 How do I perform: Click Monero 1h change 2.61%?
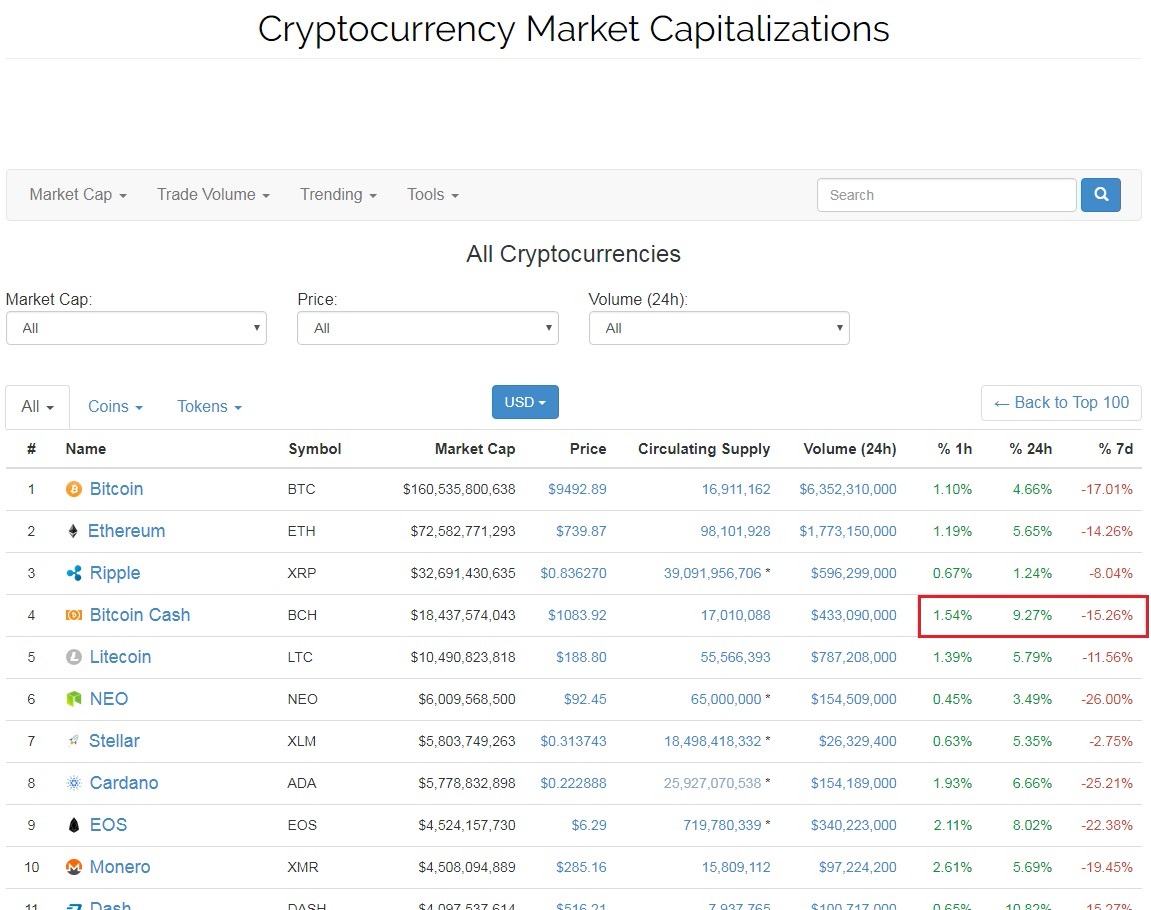[952, 867]
